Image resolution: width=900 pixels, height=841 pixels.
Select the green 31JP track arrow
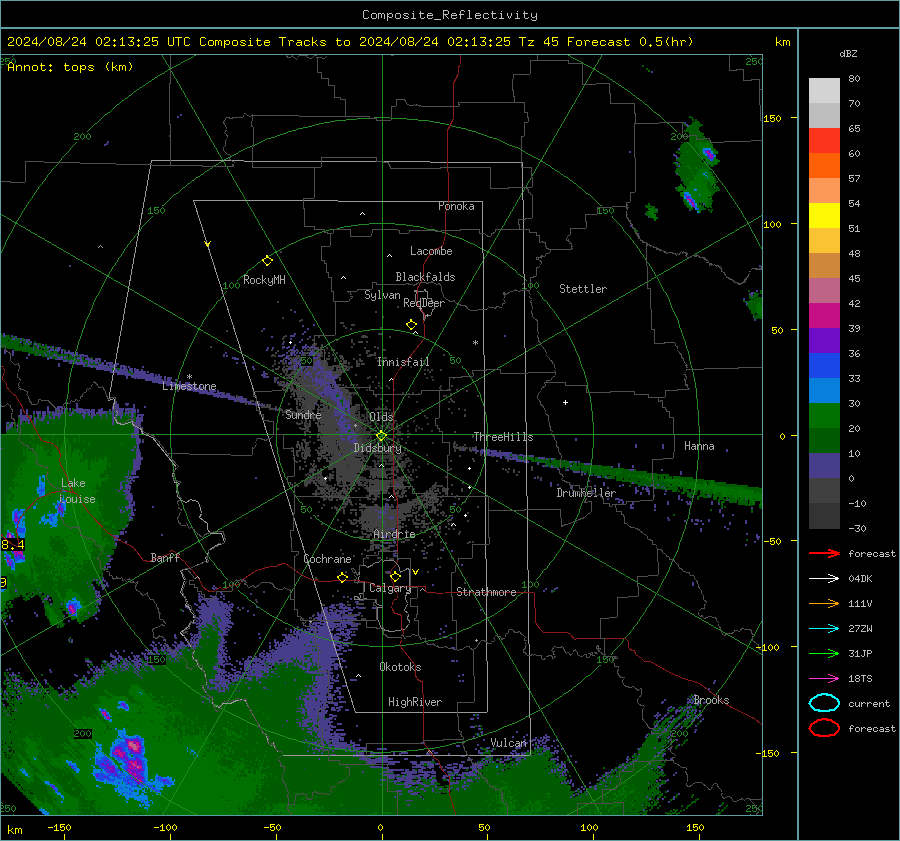pyautogui.click(x=824, y=653)
